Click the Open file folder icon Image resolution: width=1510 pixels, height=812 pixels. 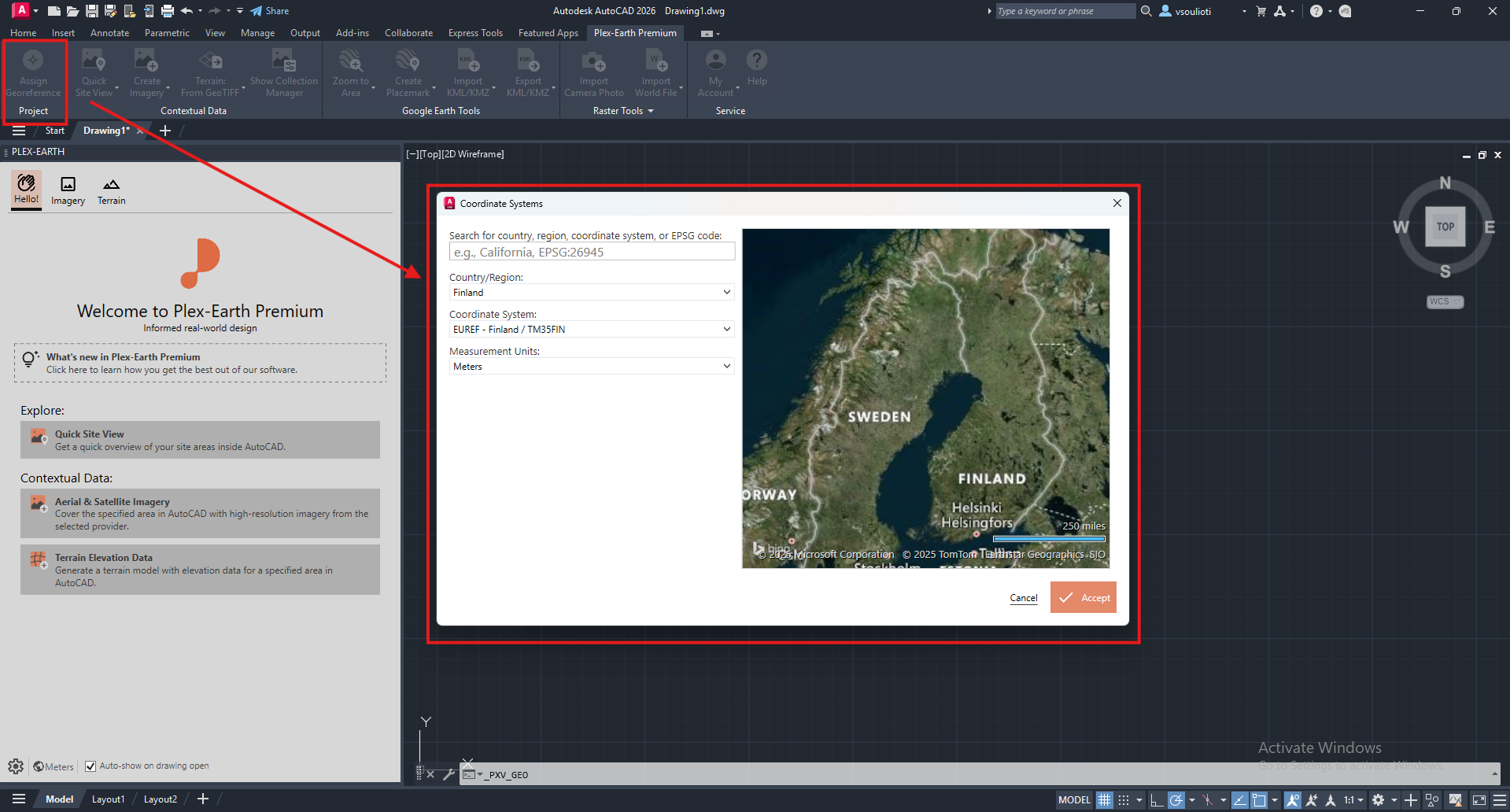pos(72,11)
